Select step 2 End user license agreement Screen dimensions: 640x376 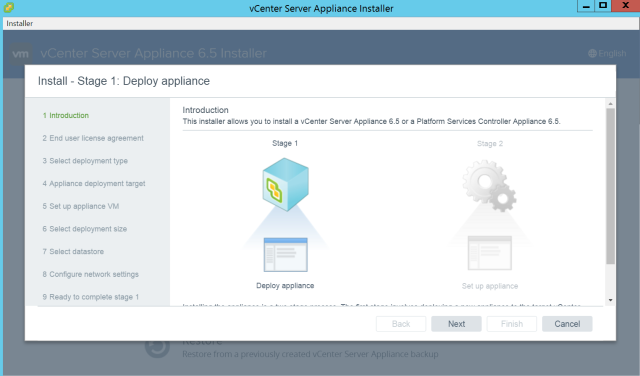[93, 138]
